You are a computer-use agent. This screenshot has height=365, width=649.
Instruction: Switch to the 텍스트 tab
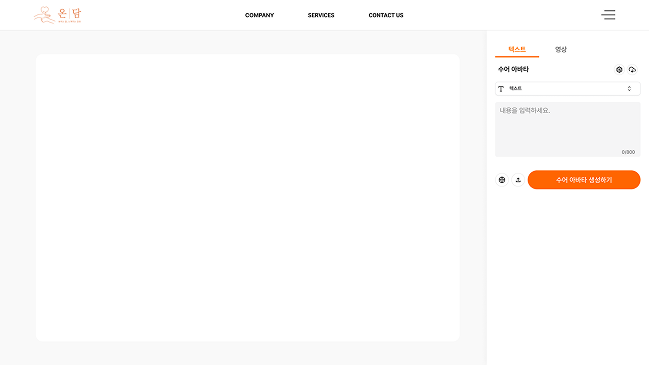pyautogui.click(x=517, y=49)
